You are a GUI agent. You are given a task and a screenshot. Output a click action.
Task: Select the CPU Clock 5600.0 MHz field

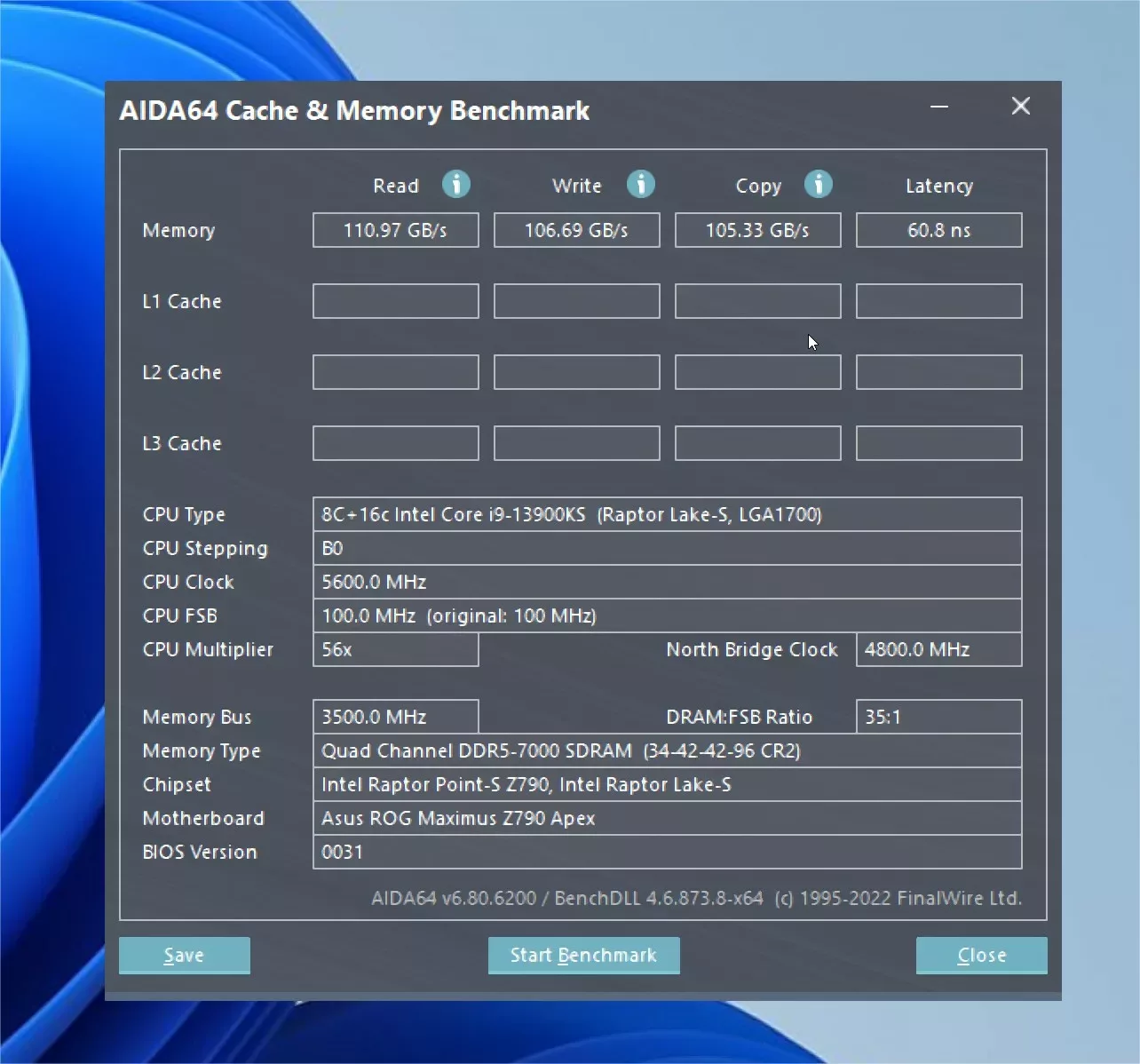[x=666, y=582]
